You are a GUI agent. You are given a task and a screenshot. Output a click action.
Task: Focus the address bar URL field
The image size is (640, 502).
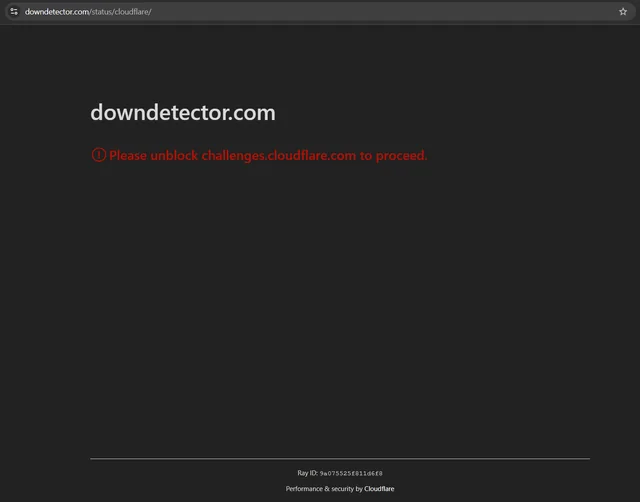point(300,11)
